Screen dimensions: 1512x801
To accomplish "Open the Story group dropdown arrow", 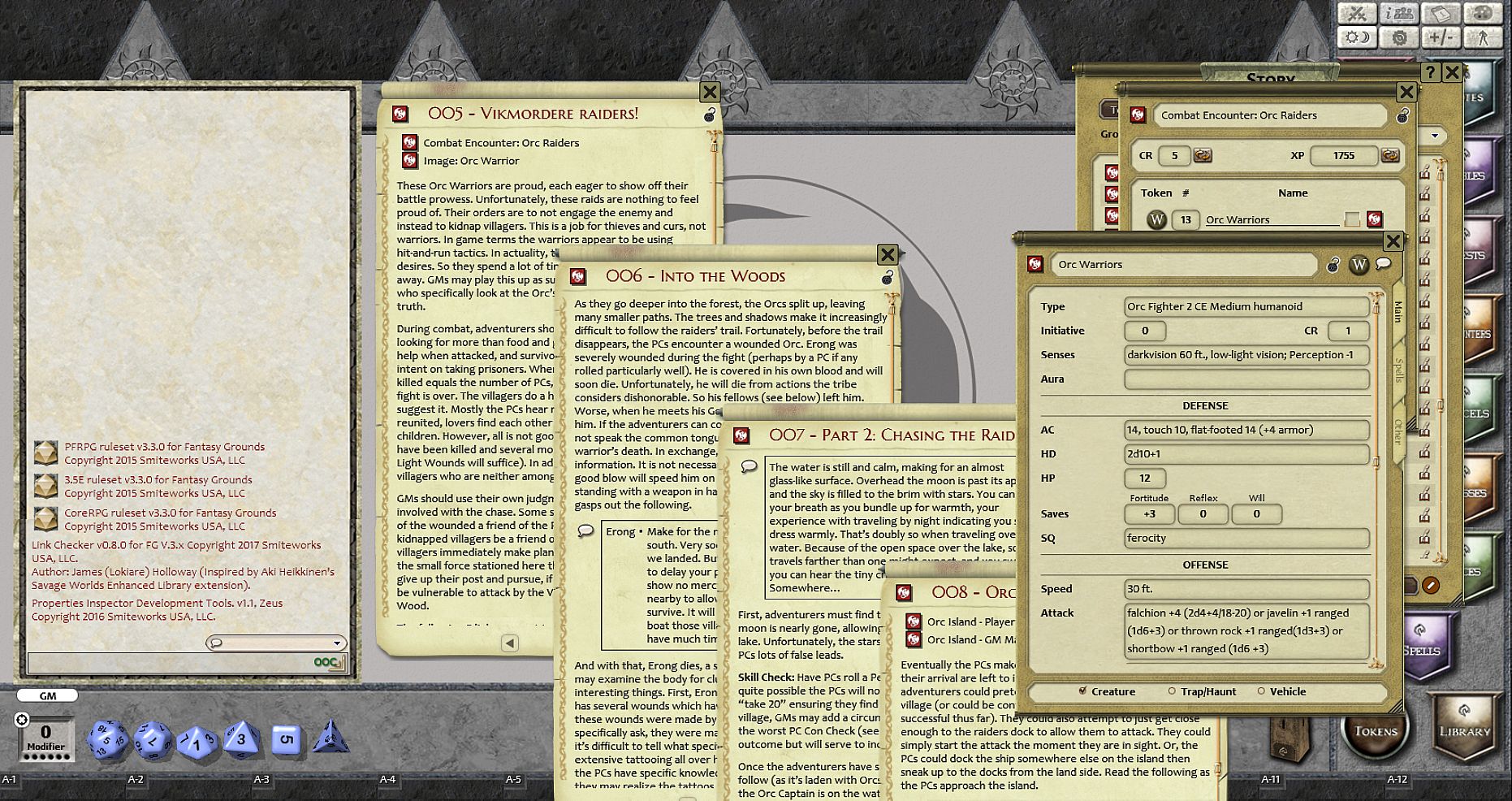I will click(x=1435, y=136).
